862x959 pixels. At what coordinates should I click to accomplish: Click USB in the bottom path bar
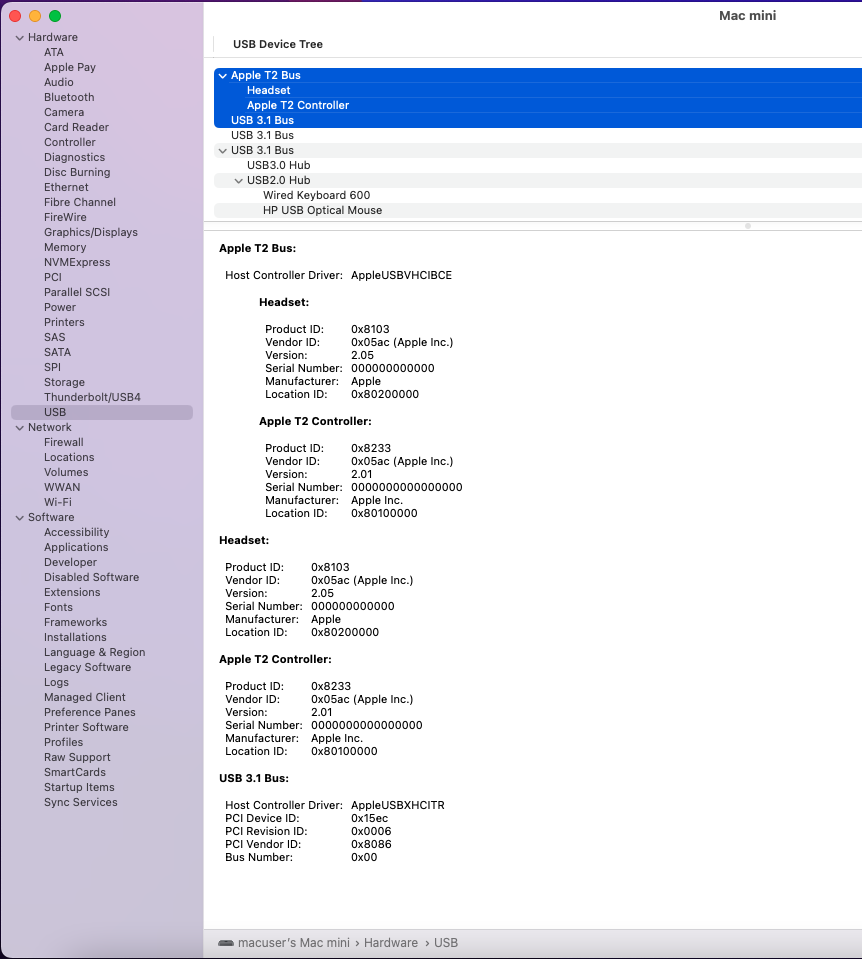[x=446, y=943]
